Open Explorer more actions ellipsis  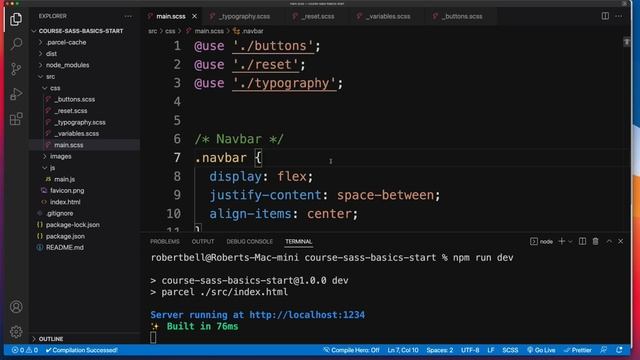128,16
